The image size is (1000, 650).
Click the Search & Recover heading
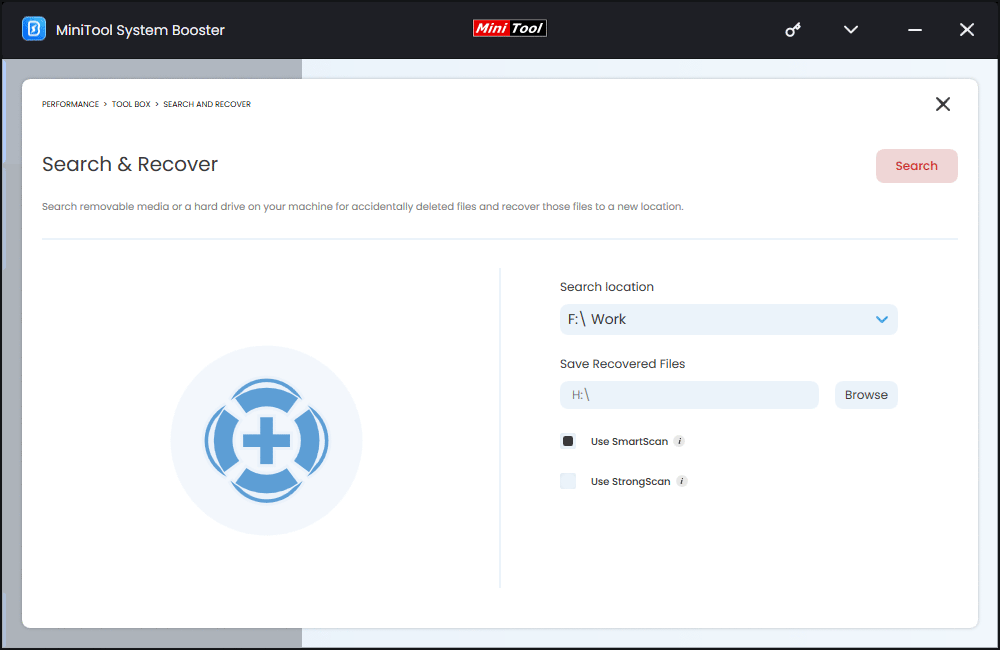click(x=130, y=165)
